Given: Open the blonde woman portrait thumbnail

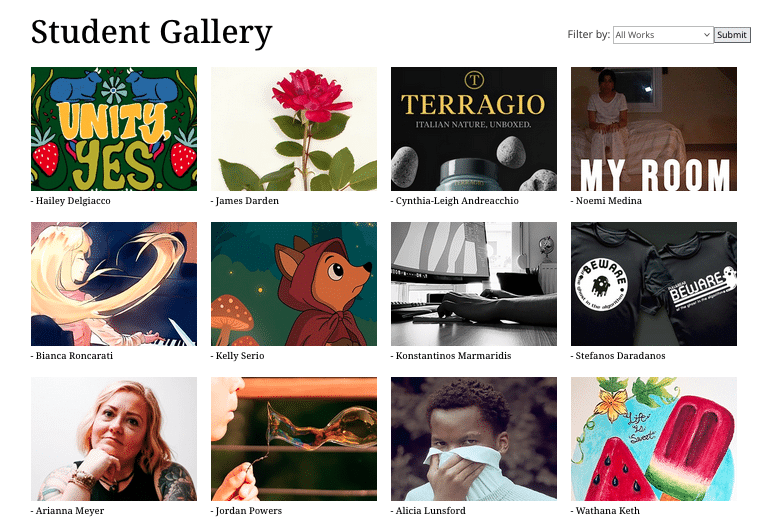Looking at the screenshot, I should coord(114,439).
